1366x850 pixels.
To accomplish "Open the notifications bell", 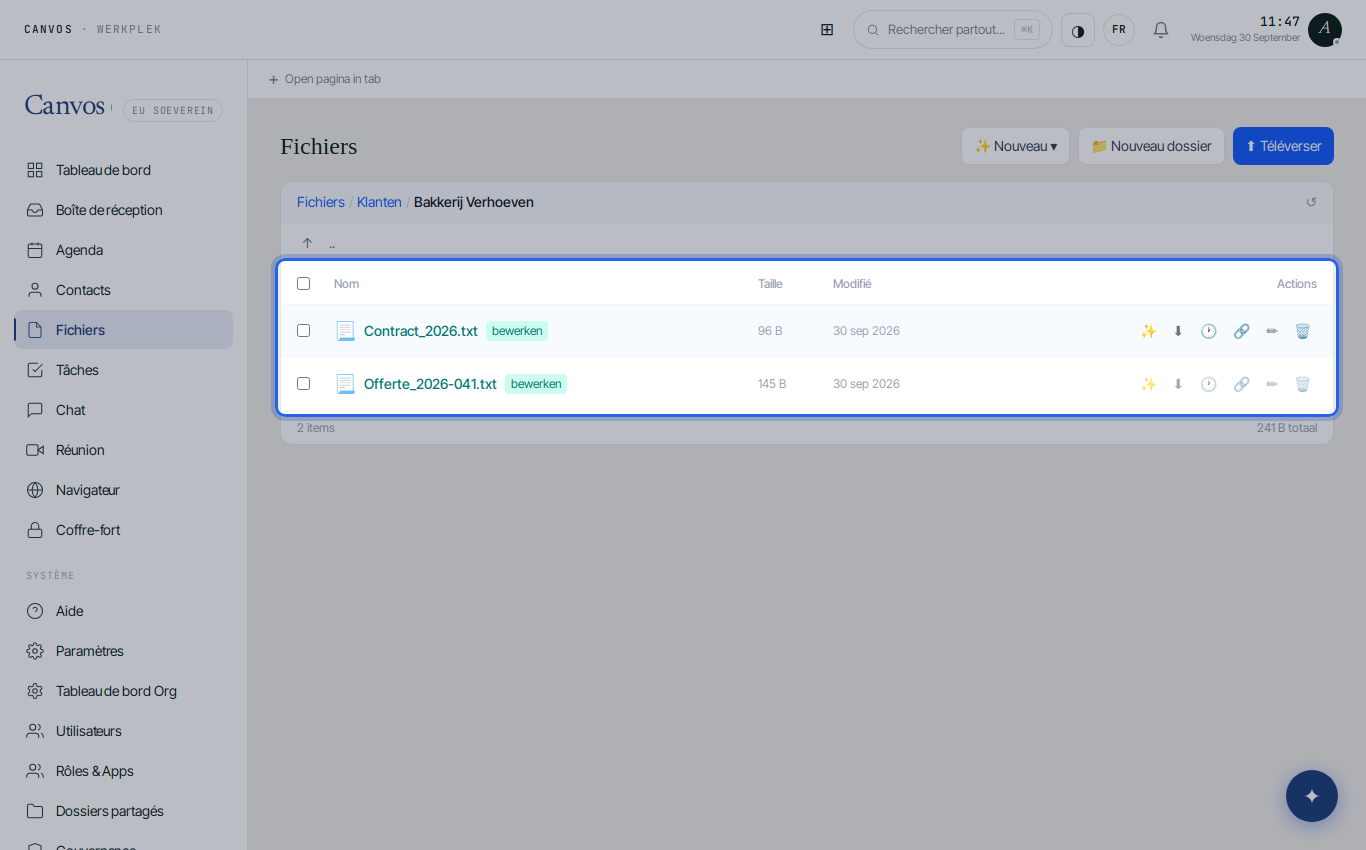I will 1161,30.
